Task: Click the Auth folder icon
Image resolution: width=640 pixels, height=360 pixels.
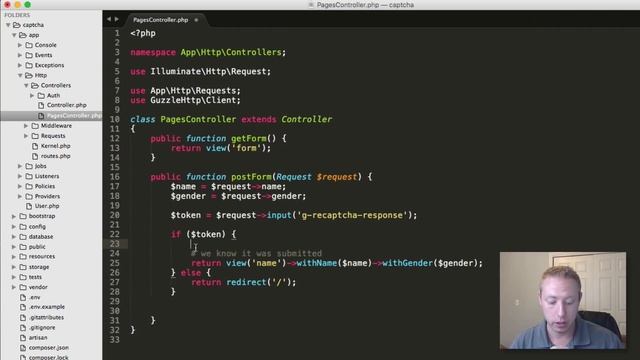Action: click(41, 96)
